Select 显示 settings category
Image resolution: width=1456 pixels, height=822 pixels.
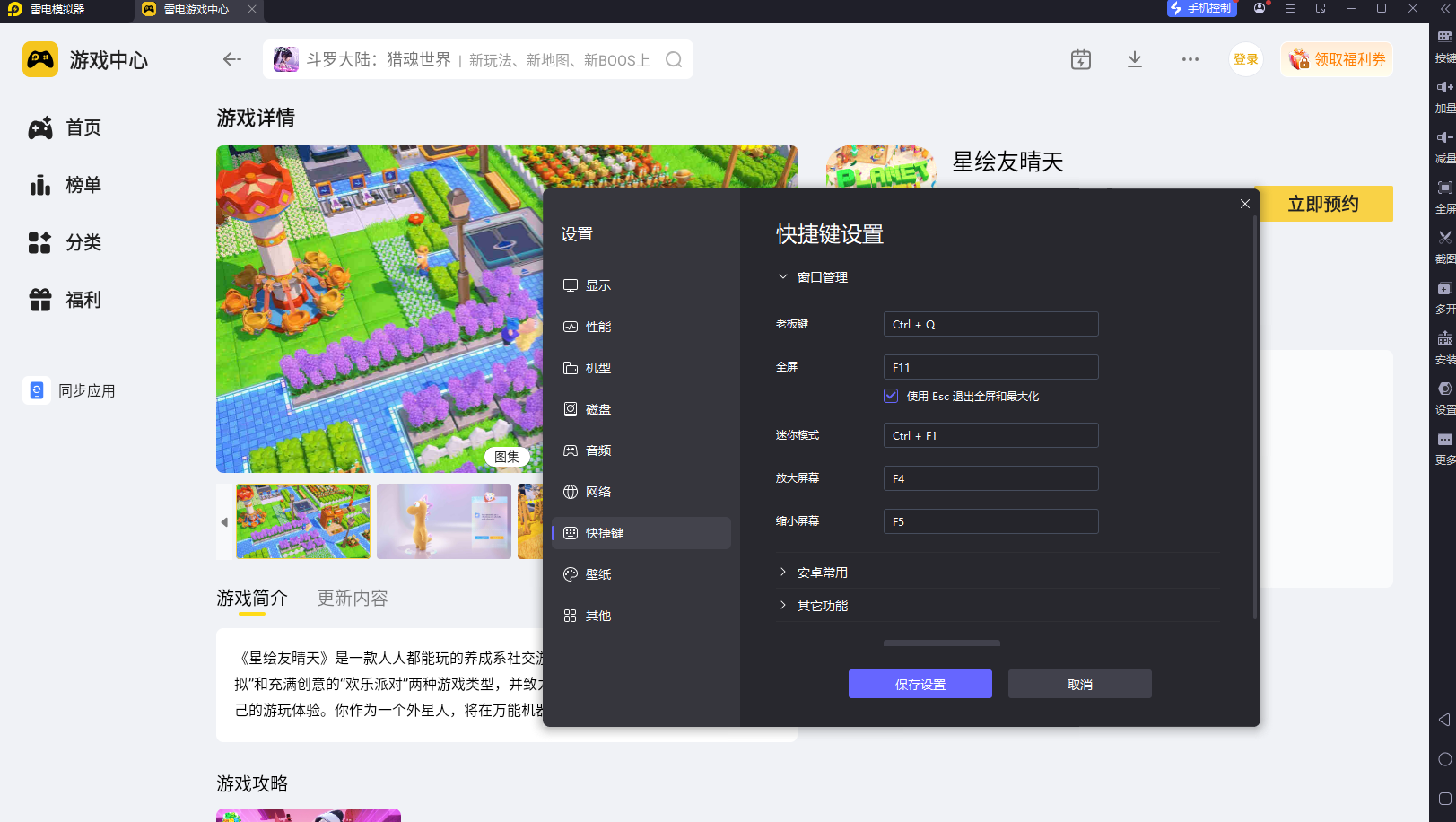point(598,284)
